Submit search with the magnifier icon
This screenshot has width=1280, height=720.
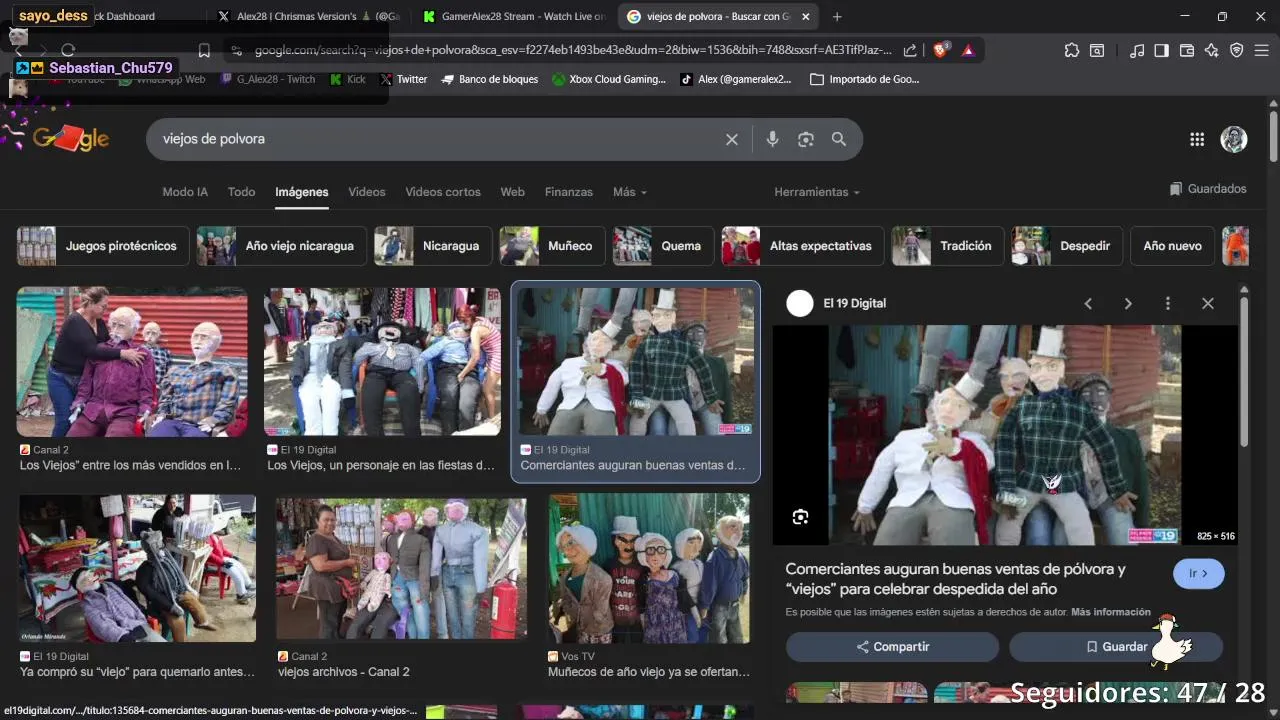click(x=839, y=139)
